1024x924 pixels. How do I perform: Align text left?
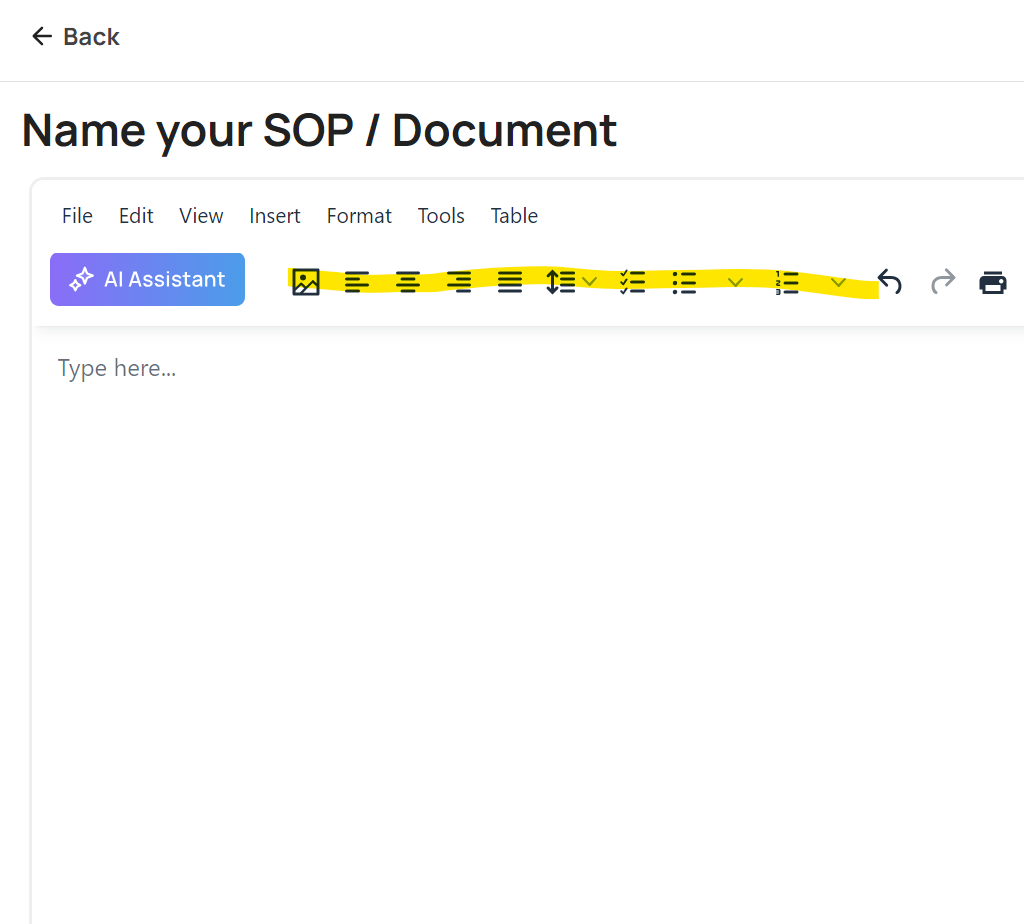click(357, 282)
